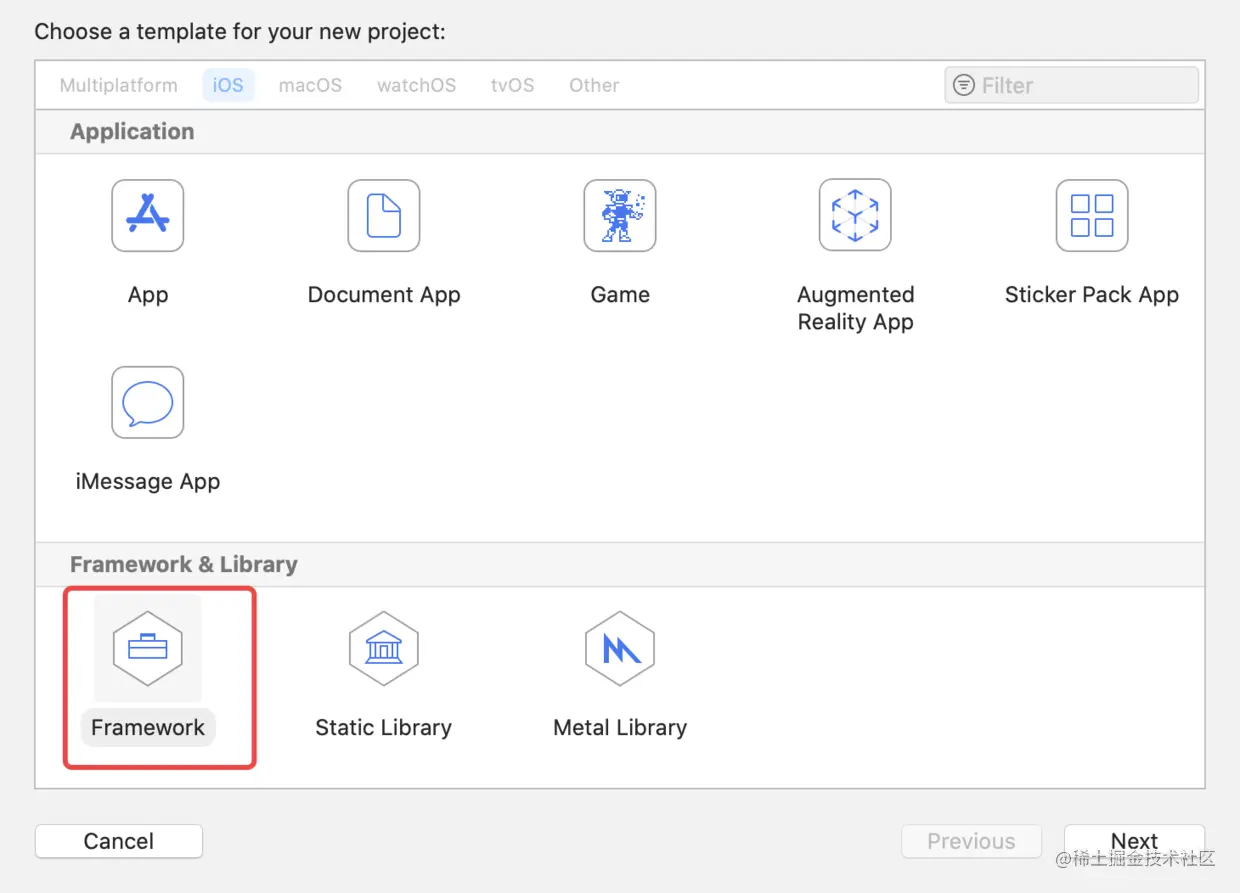Switch to the macOS tab
Screen dimensions: 1240x893
(310, 85)
